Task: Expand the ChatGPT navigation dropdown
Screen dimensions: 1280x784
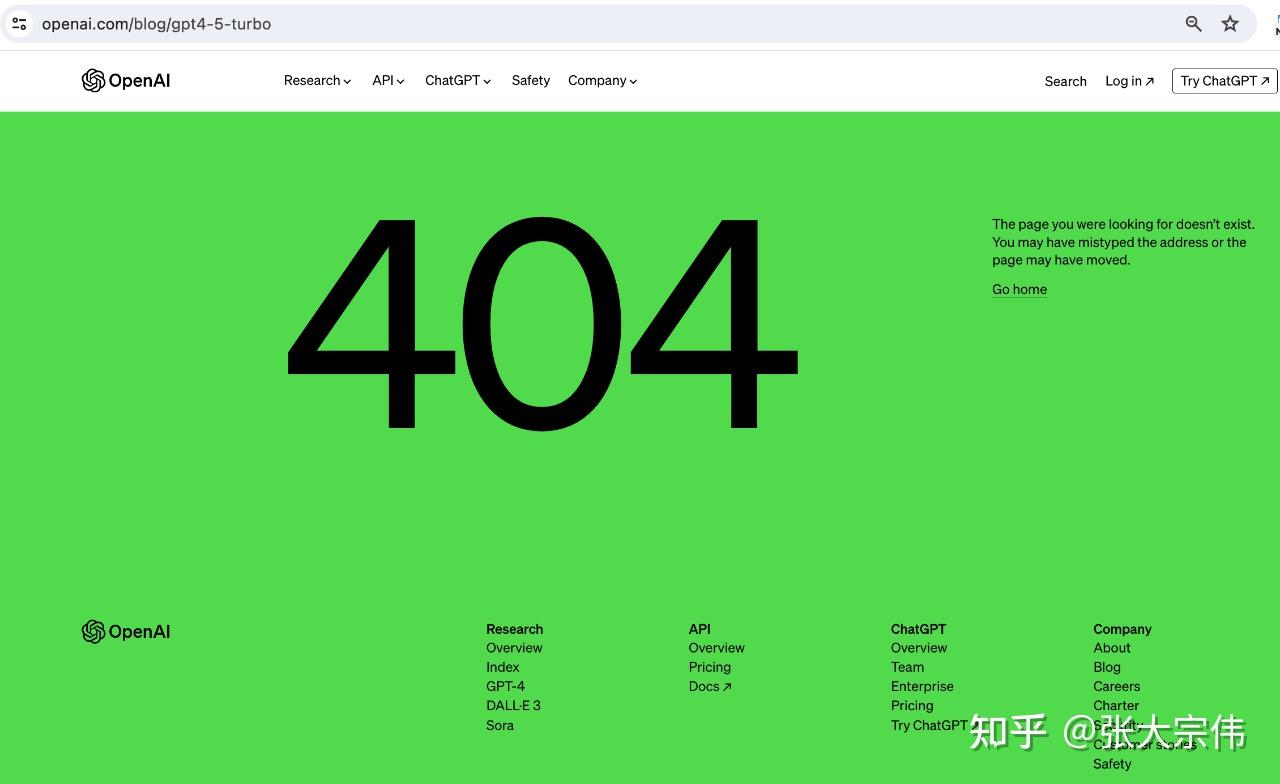Action: [458, 81]
